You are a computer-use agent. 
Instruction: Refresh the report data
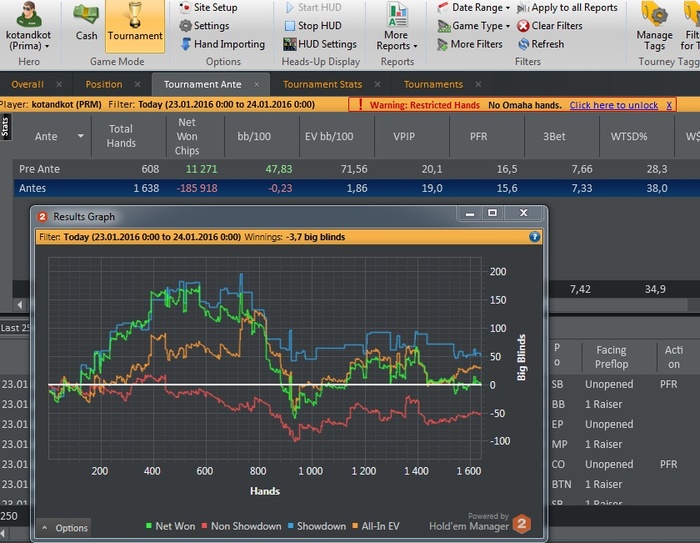coord(541,44)
